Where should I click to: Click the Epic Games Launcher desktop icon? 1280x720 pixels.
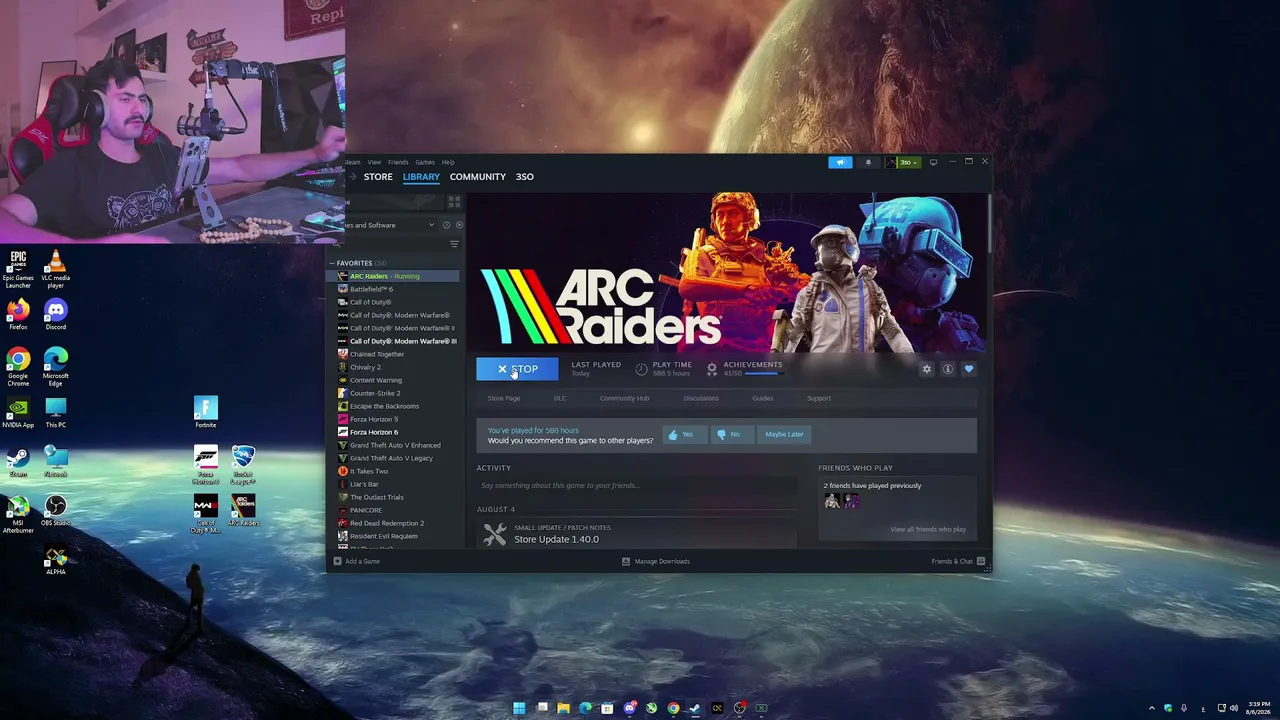tap(18, 270)
